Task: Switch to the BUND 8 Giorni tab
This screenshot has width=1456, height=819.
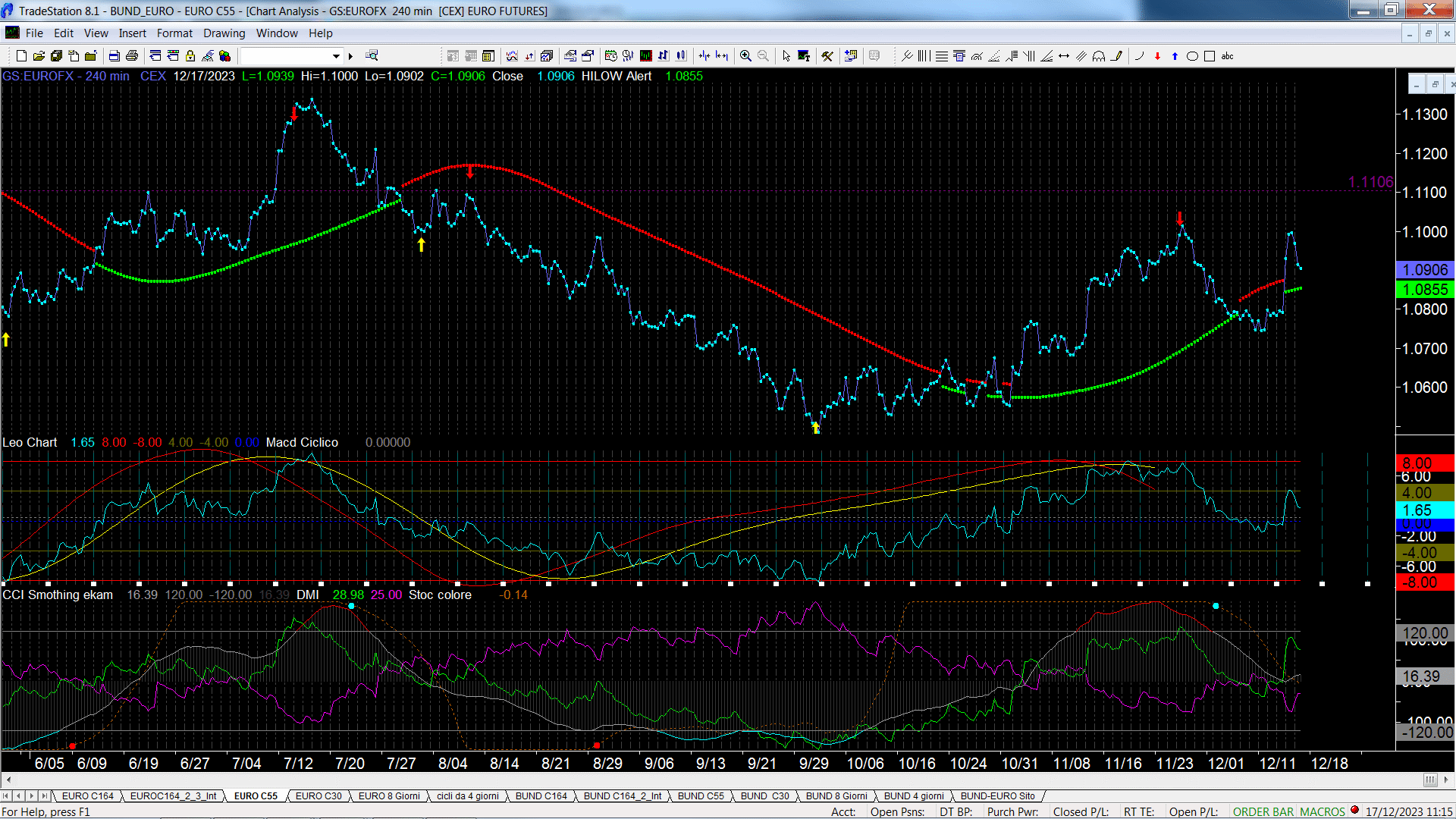Action: (x=836, y=796)
